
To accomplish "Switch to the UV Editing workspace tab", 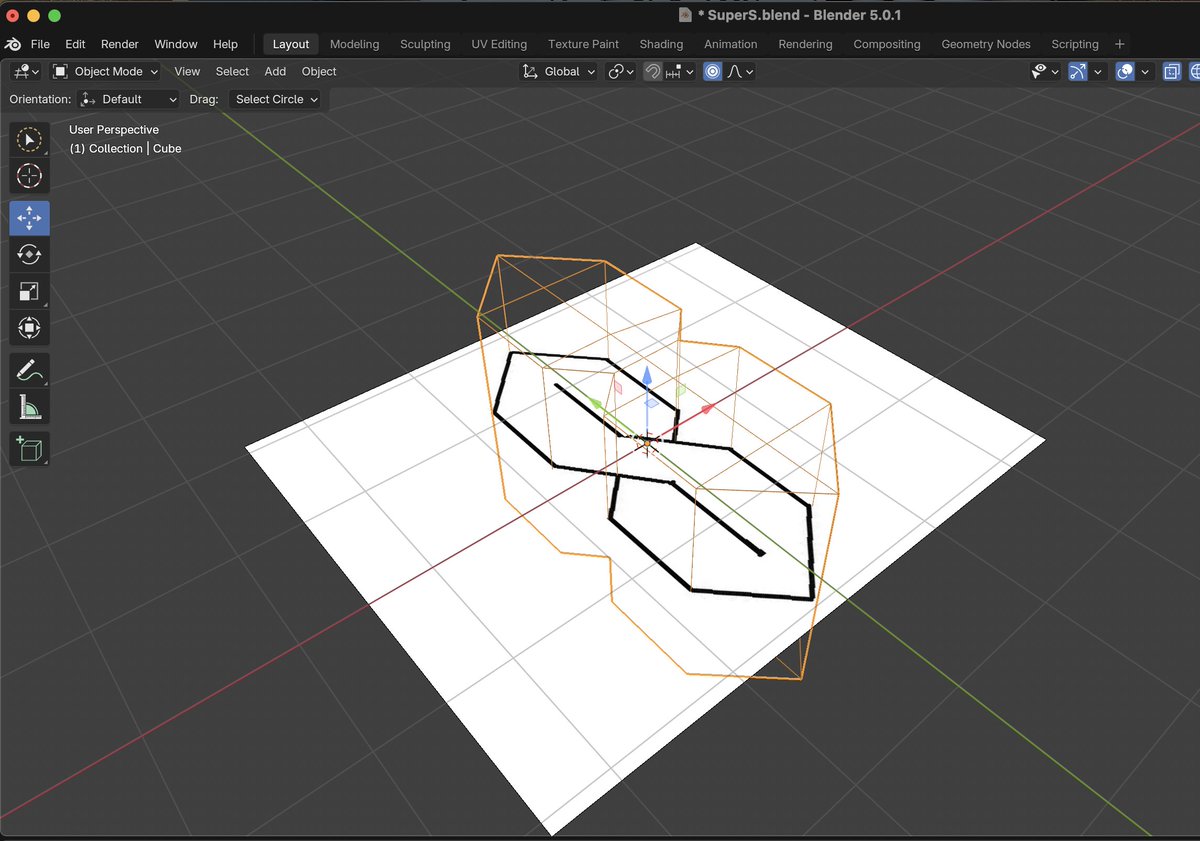I will click(x=499, y=44).
